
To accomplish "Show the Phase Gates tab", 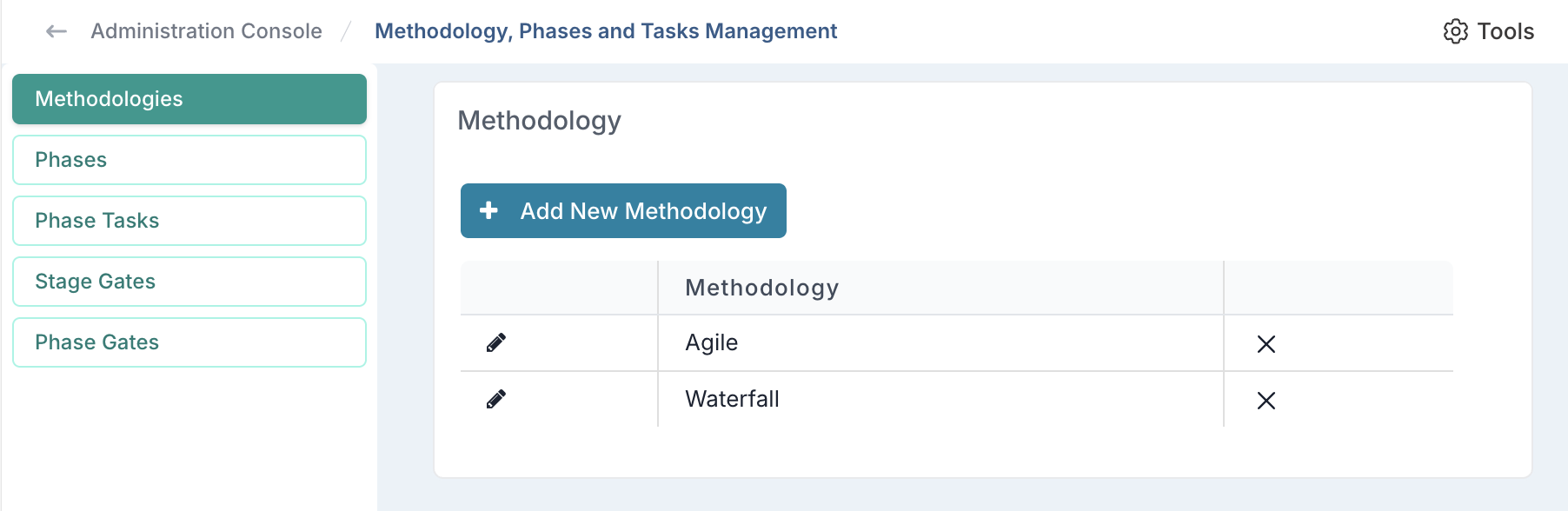I will [x=189, y=342].
